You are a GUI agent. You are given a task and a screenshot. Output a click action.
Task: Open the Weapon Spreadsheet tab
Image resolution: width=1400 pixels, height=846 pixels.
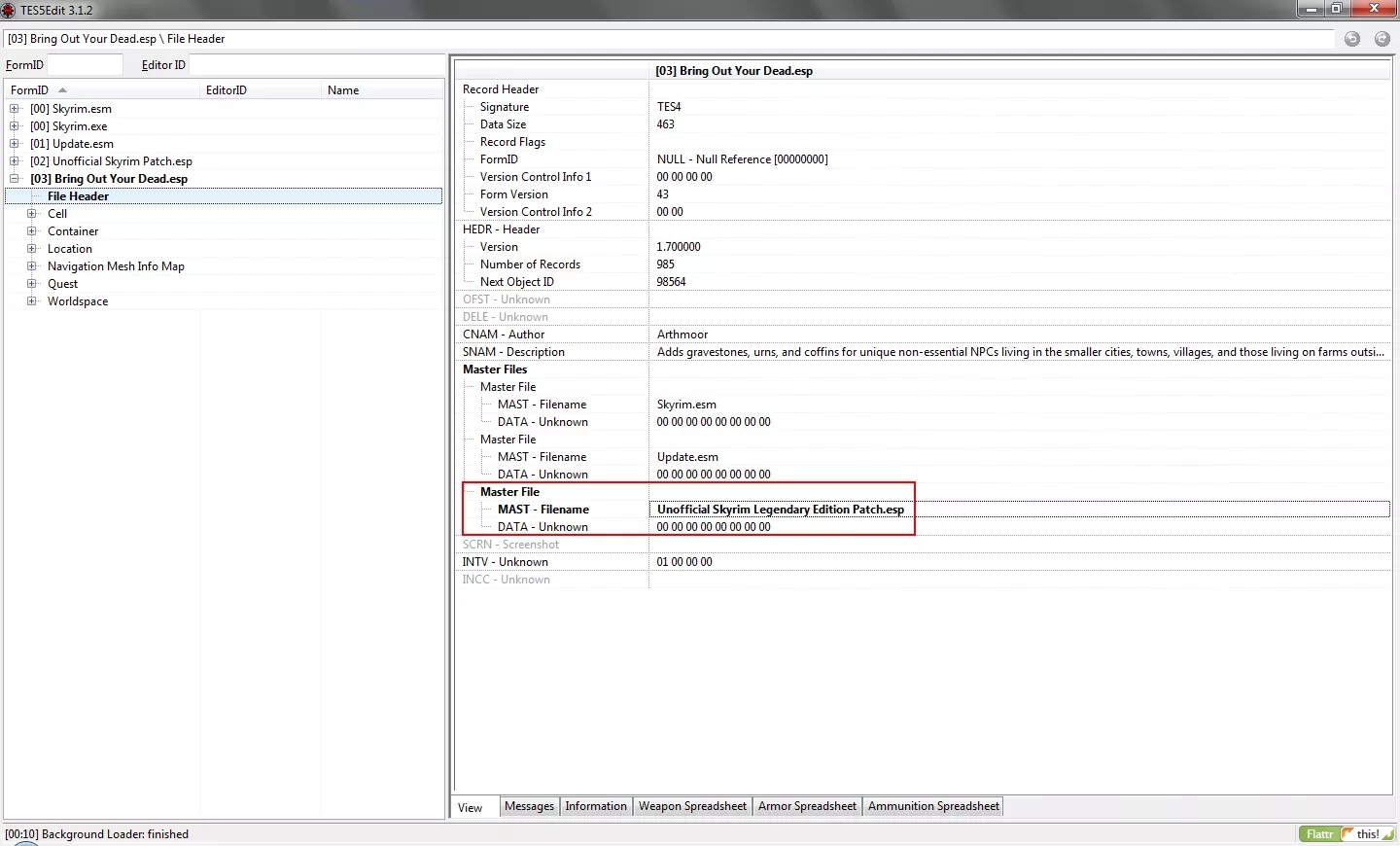692,806
